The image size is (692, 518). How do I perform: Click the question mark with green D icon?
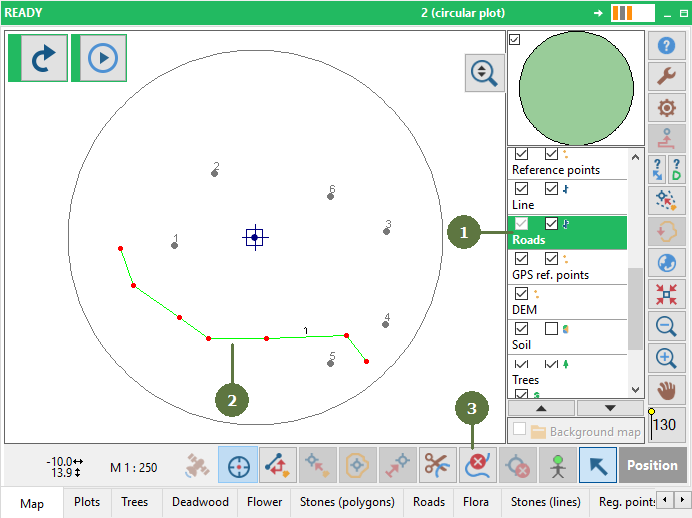(676, 169)
